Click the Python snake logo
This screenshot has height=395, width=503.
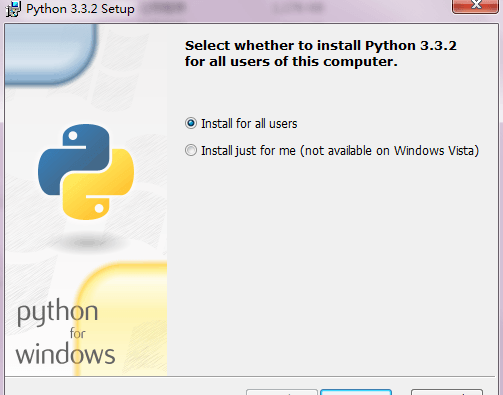(86, 172)
